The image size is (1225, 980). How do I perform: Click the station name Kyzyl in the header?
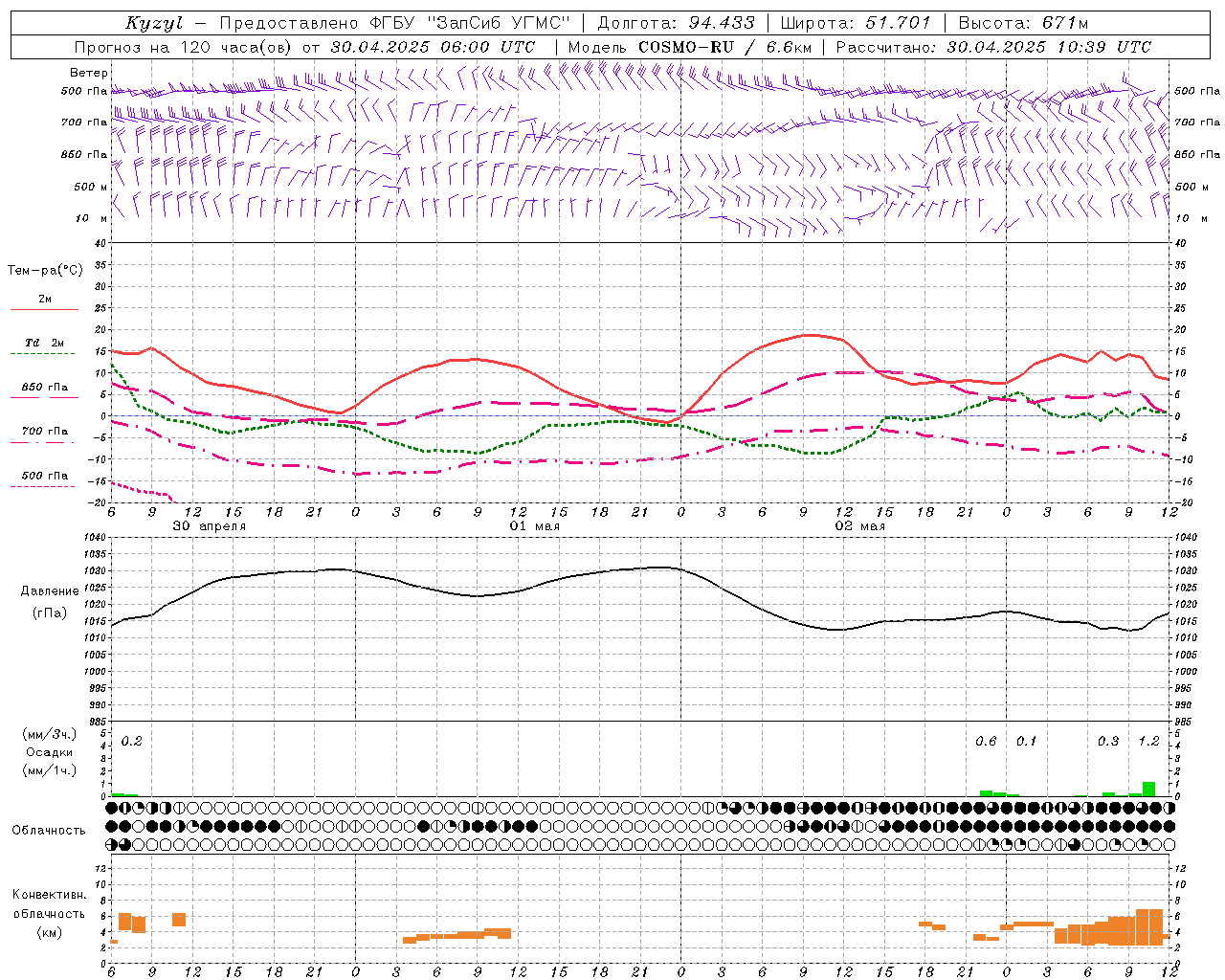(154, 23)
